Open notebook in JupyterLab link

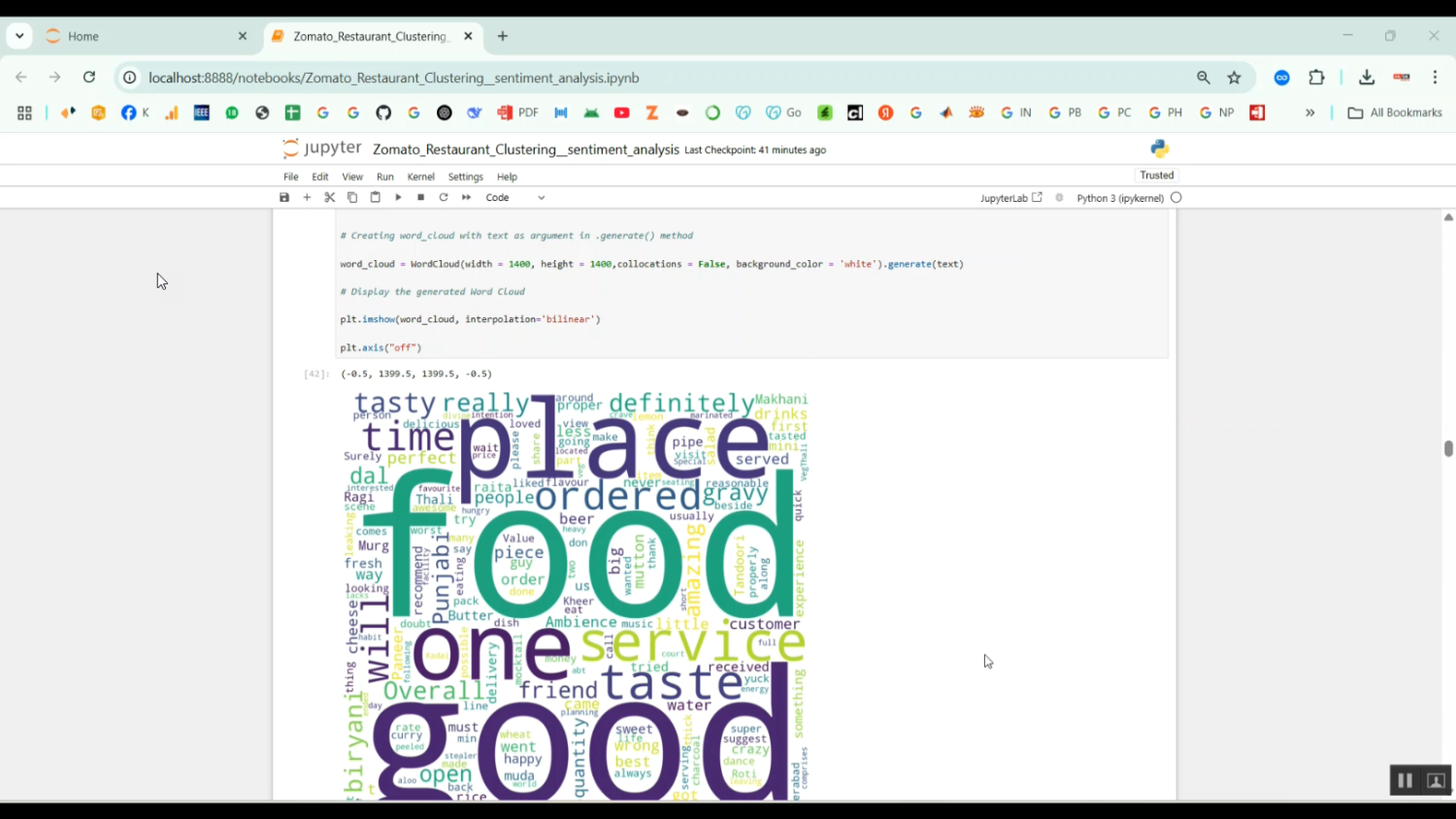(x=1011, y=198)
